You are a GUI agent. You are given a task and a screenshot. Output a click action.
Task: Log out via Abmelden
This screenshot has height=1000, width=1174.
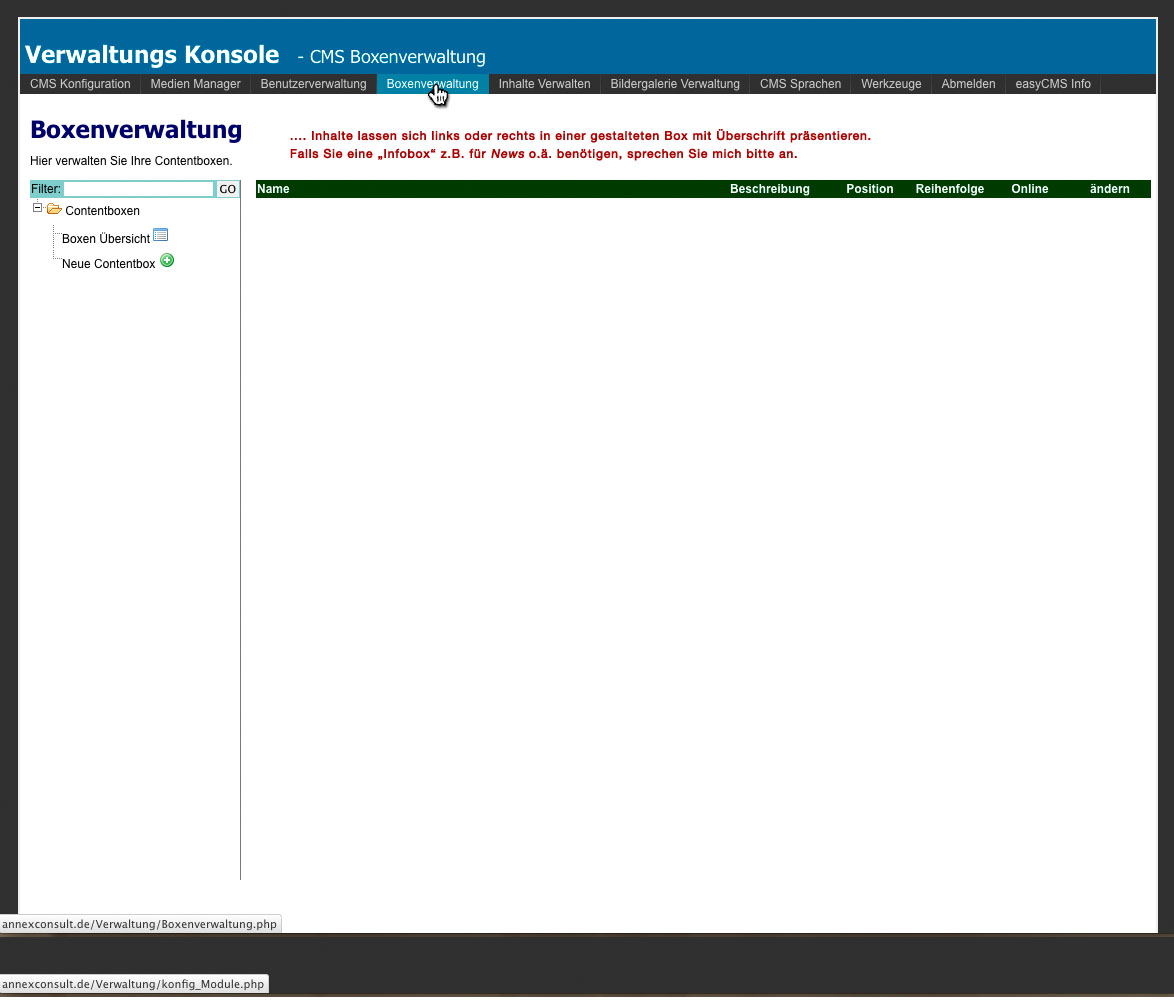[x=968, y=84]
